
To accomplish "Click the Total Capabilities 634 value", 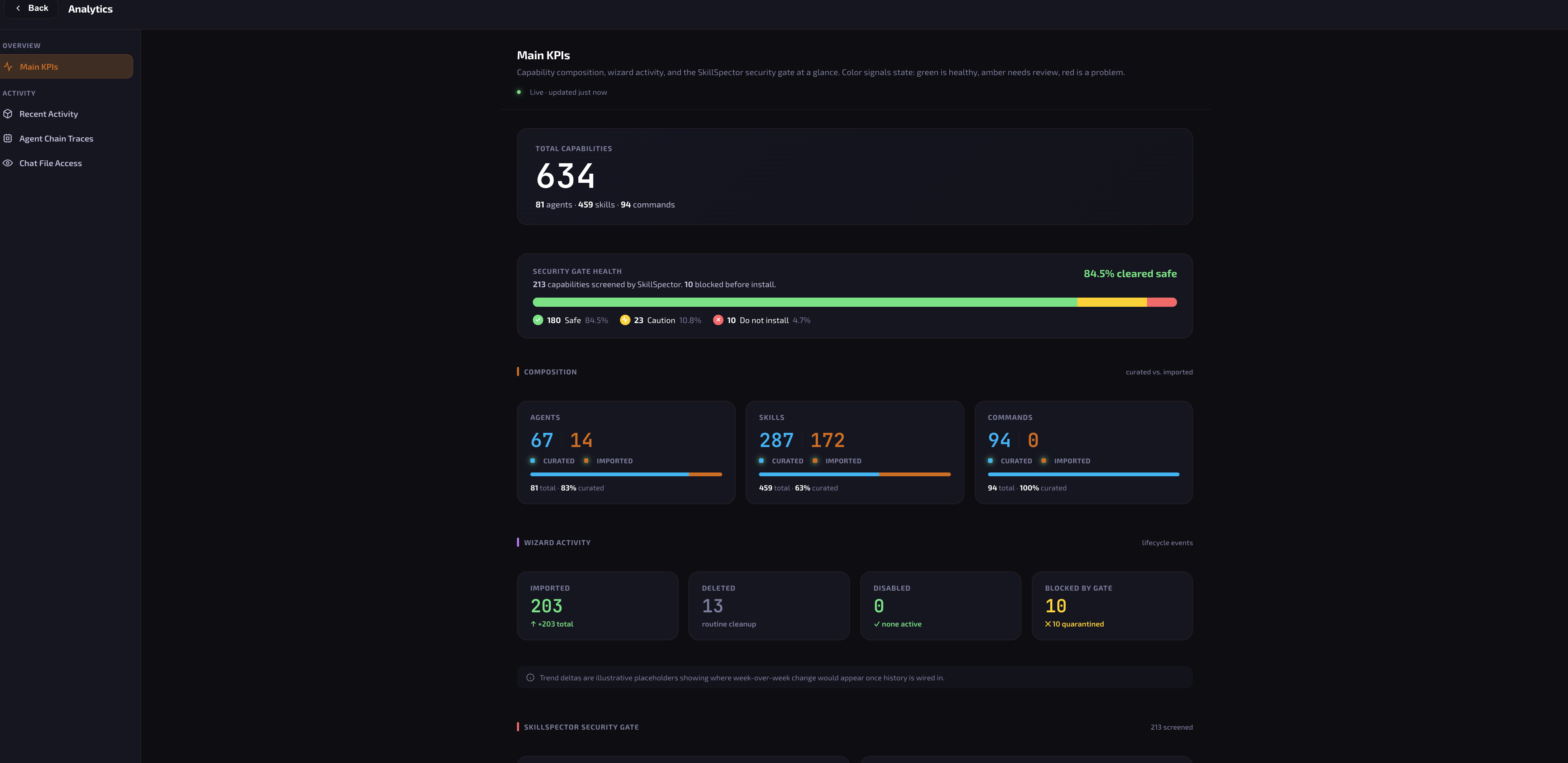I will tap(565, 176).
